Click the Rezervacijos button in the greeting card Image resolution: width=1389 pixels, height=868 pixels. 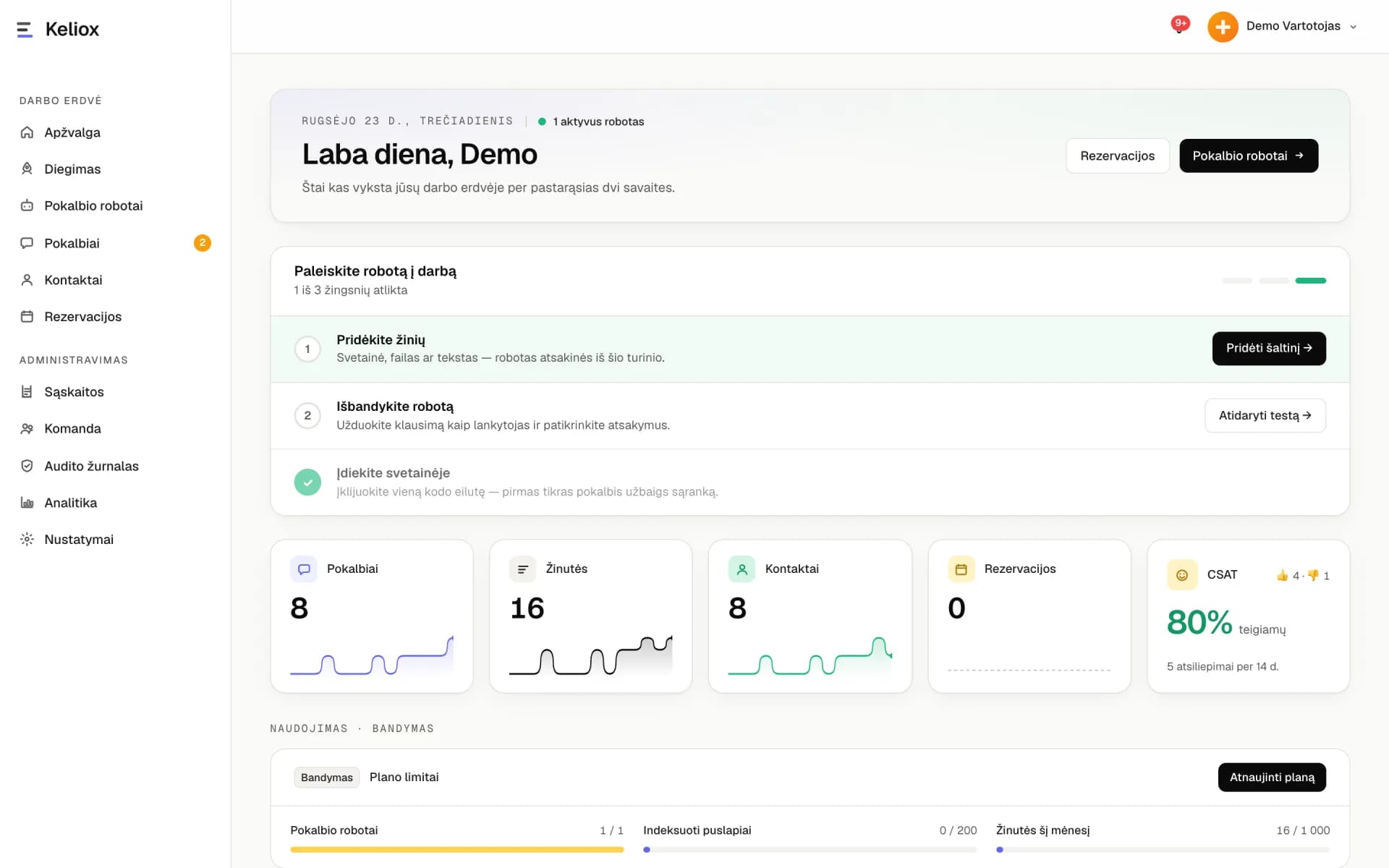point(1117,156)
